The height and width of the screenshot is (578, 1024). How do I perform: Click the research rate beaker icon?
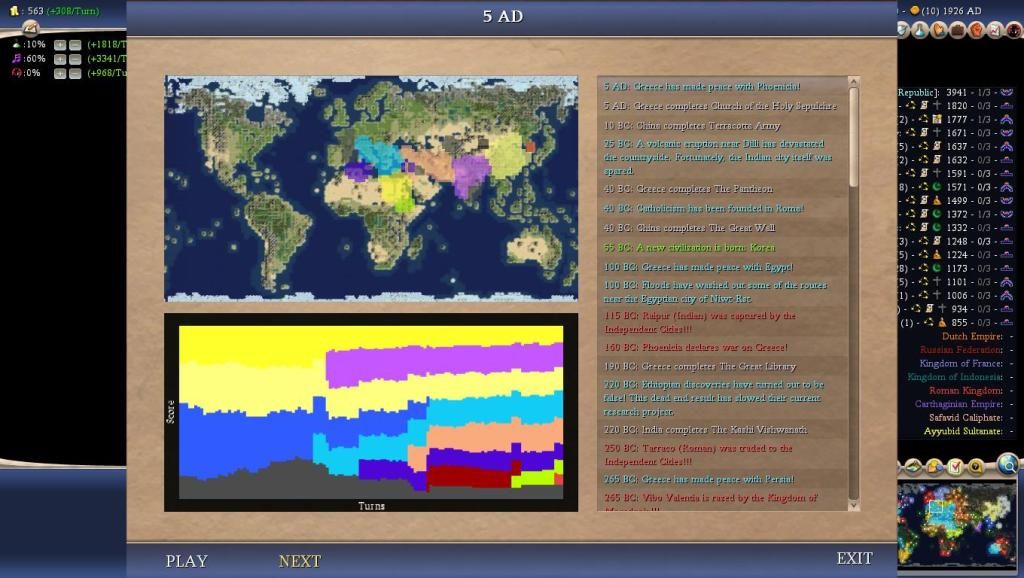tap(16, 44)
